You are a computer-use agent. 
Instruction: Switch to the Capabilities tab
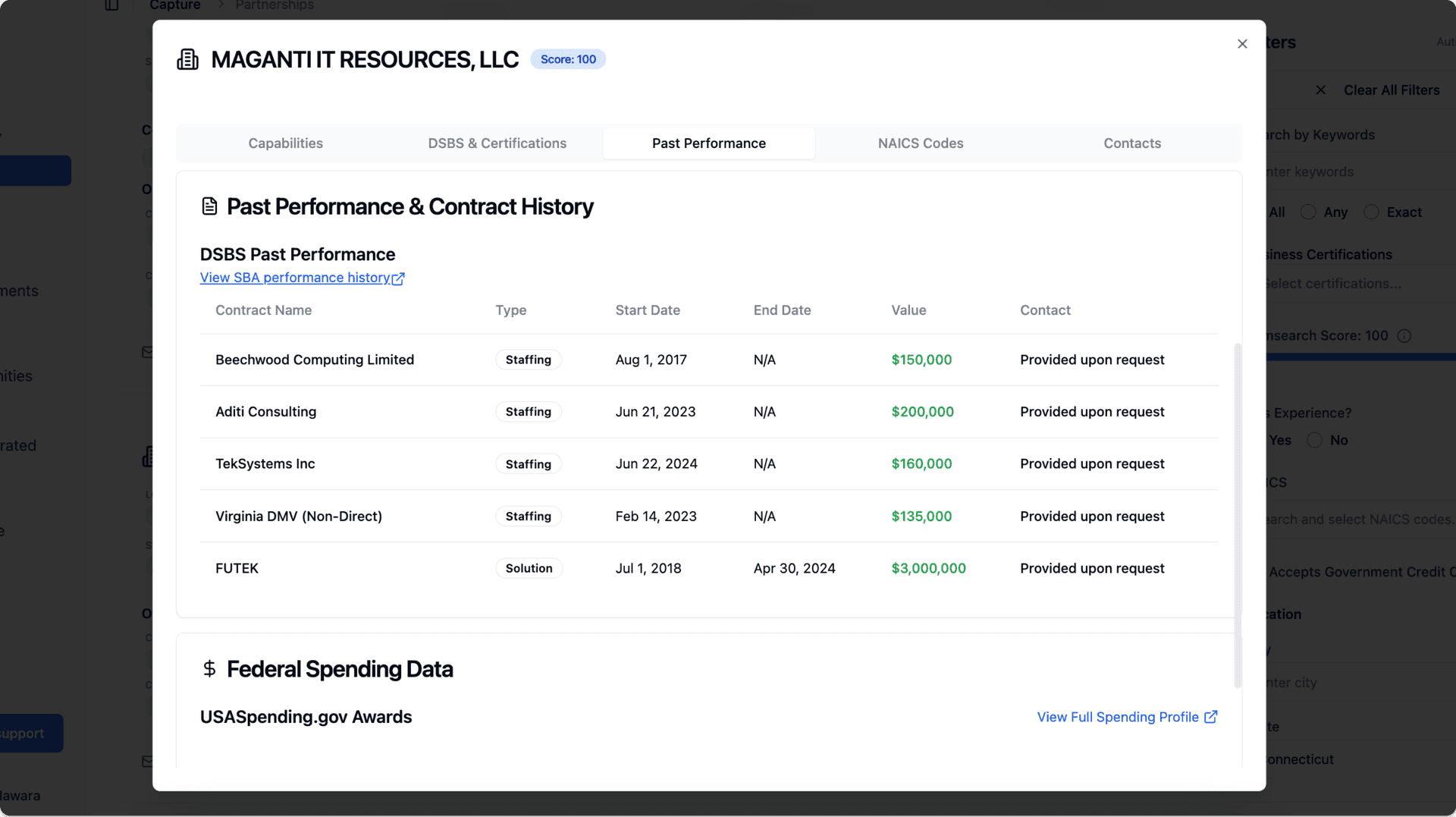(285, 143)
